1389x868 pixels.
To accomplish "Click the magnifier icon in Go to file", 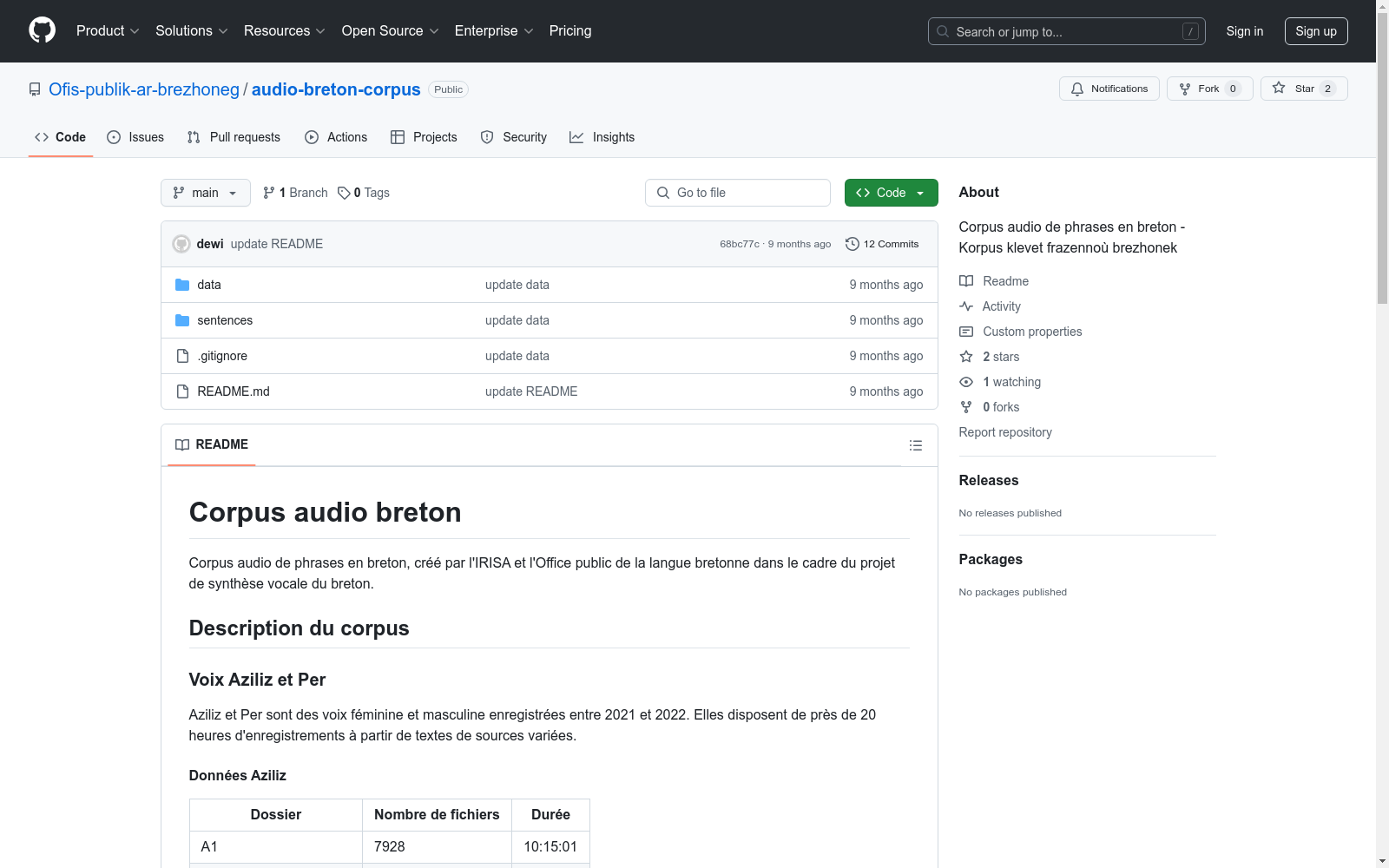I will [x=663, y=193].
